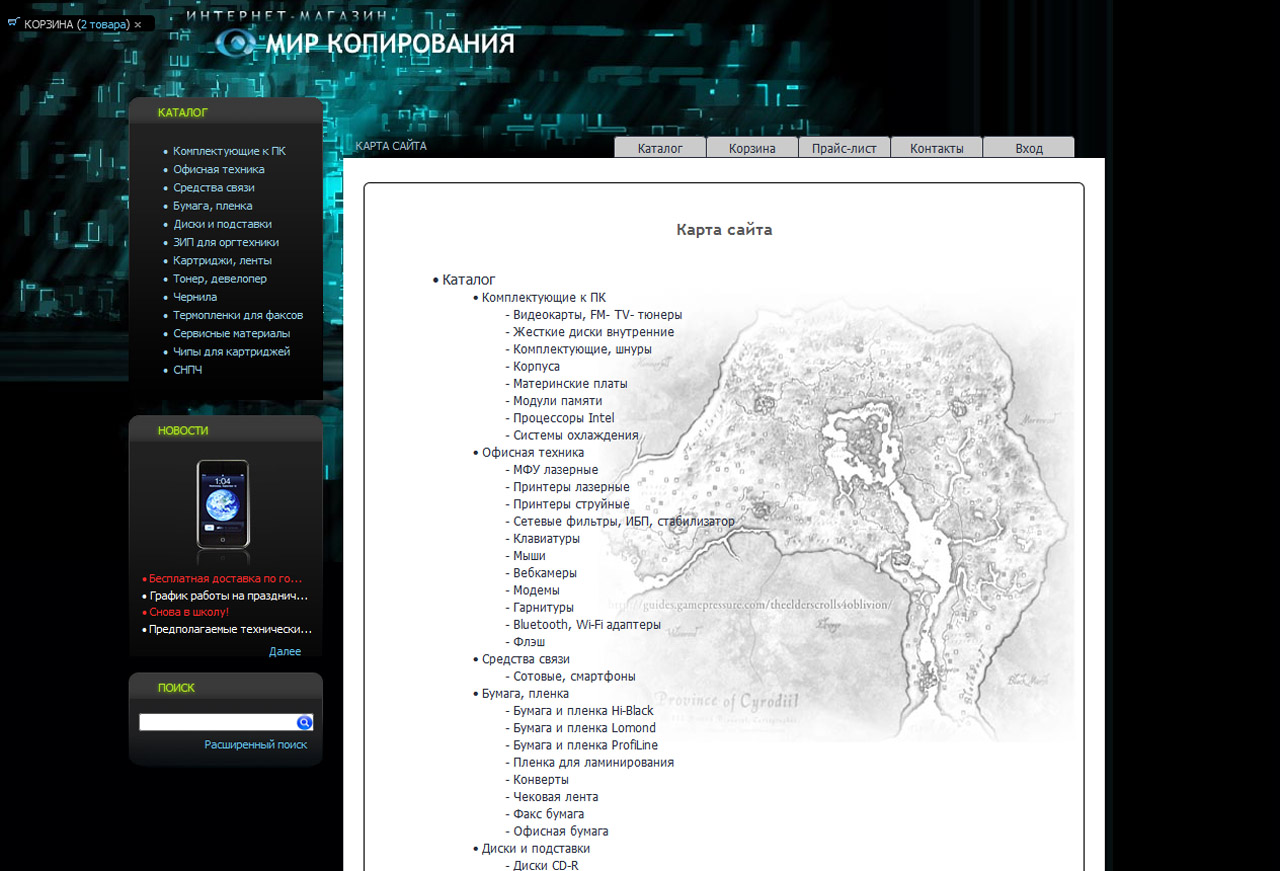Open the Факс бумага site map entry

point(548,814)
